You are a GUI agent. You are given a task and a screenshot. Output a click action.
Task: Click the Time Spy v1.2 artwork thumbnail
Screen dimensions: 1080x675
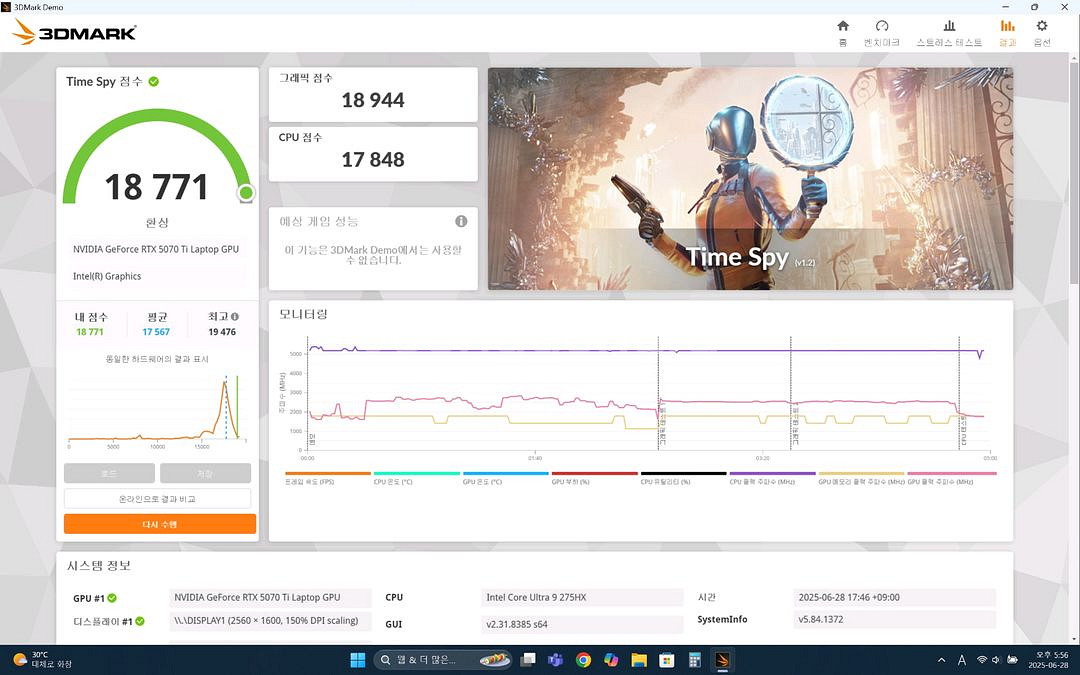(x=750, y=178)
